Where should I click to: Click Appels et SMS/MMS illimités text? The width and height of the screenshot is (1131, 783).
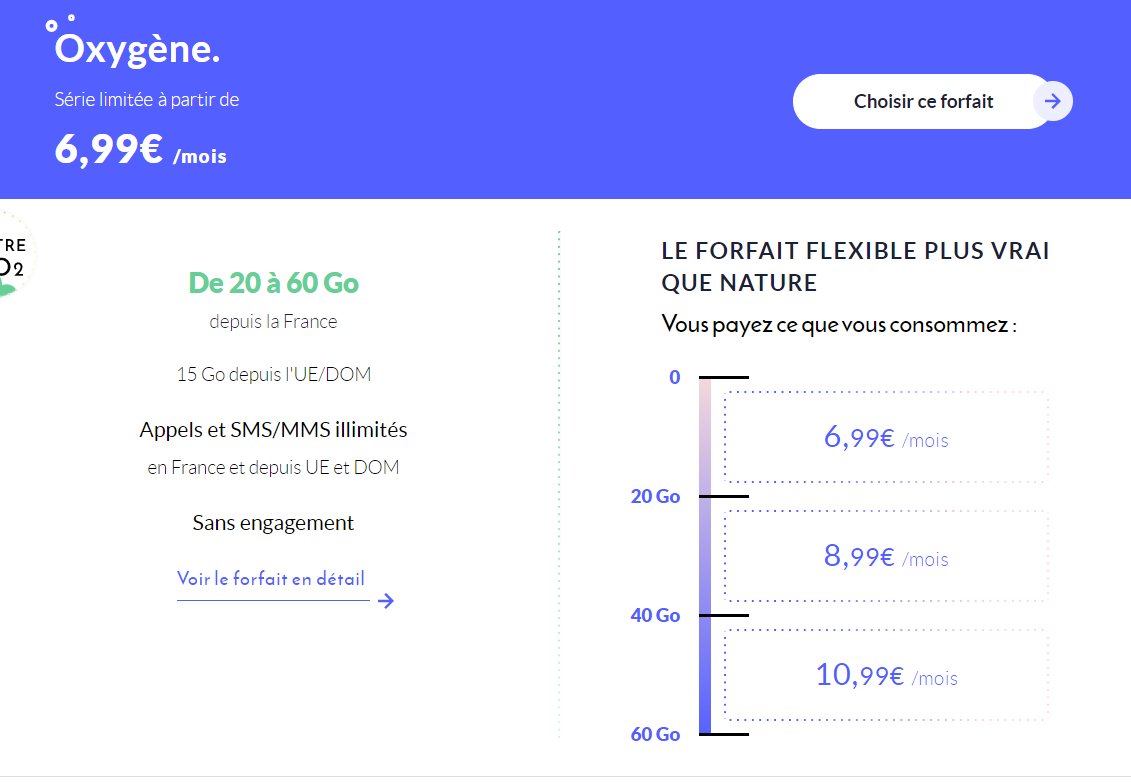coord(273,430)
